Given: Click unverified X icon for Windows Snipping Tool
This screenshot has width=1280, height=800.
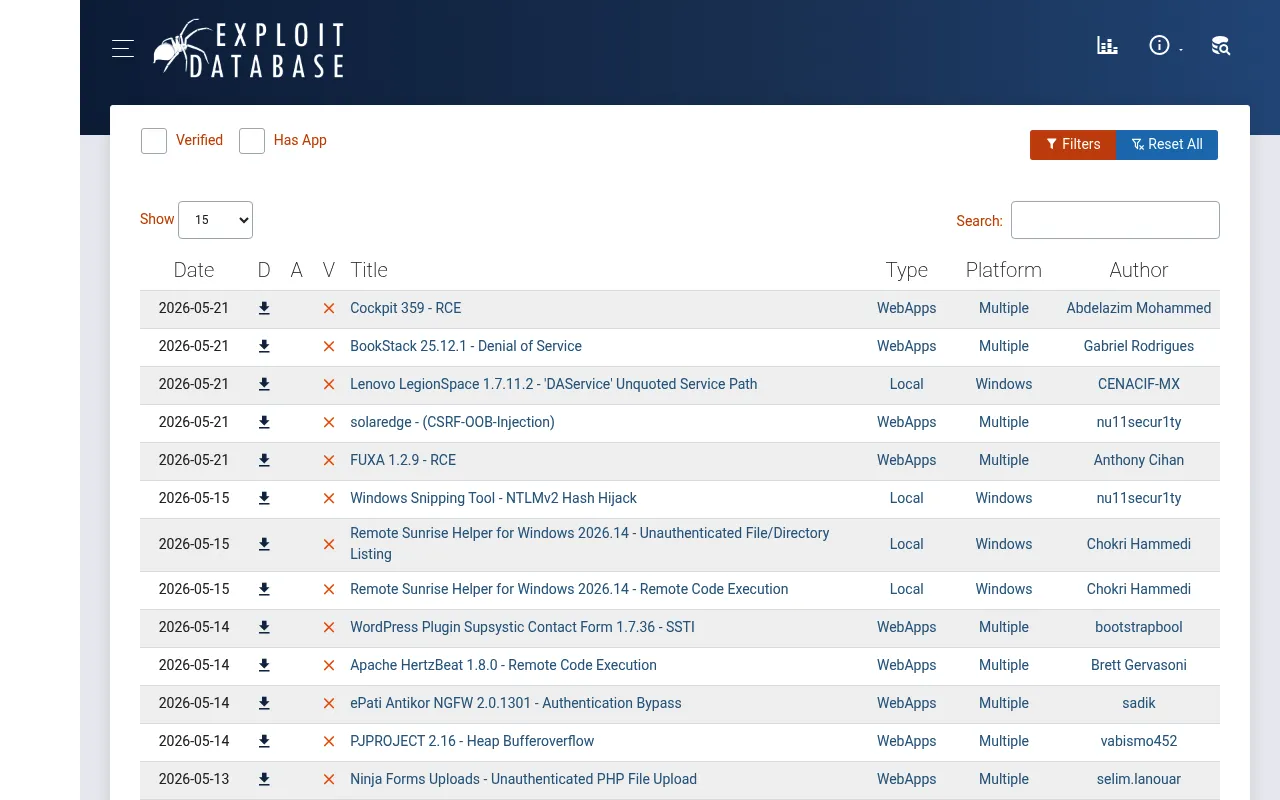Looking at the screenshot, I should click(329, 499).
